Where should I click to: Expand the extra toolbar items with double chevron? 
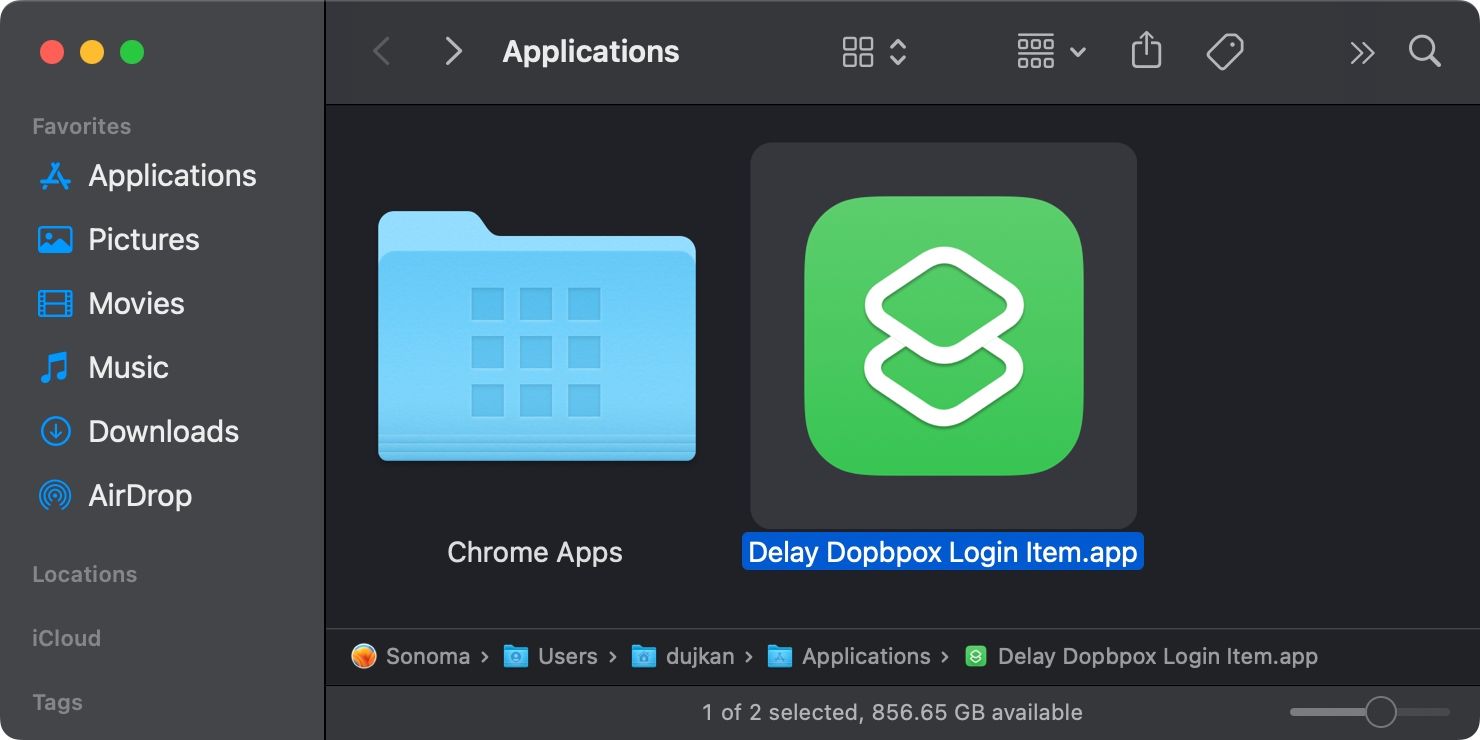(x=1362, y=51)
